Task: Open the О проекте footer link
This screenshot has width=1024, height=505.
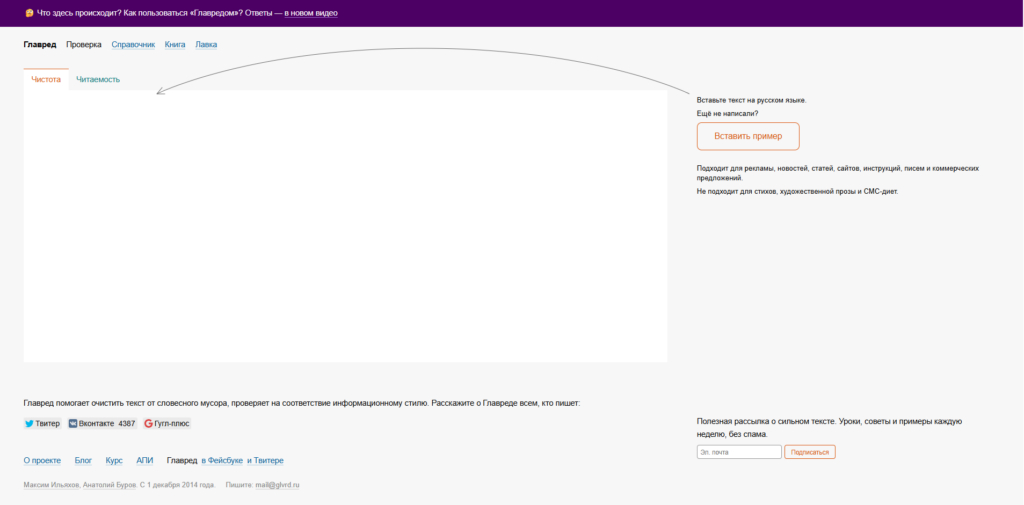Action: tap(42, 461)
